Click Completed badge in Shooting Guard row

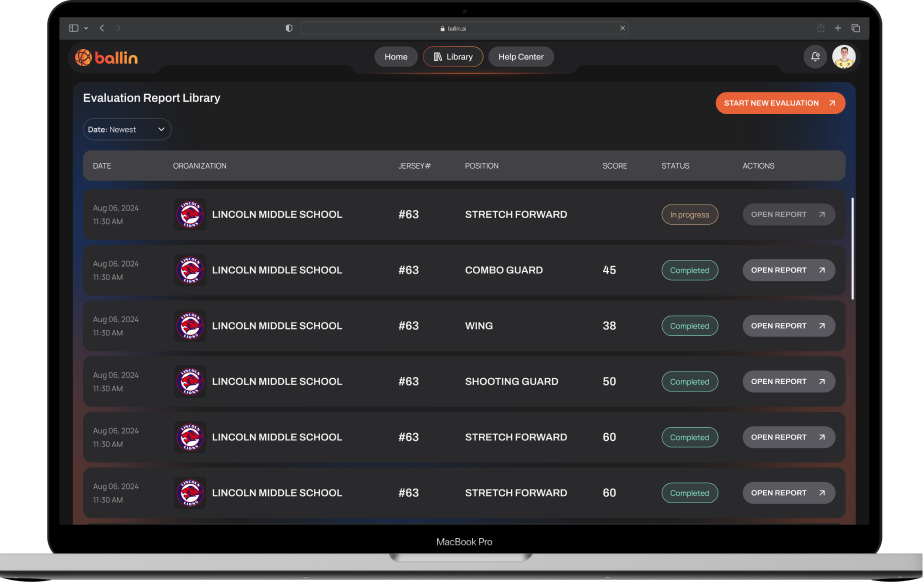pos(689,381)
